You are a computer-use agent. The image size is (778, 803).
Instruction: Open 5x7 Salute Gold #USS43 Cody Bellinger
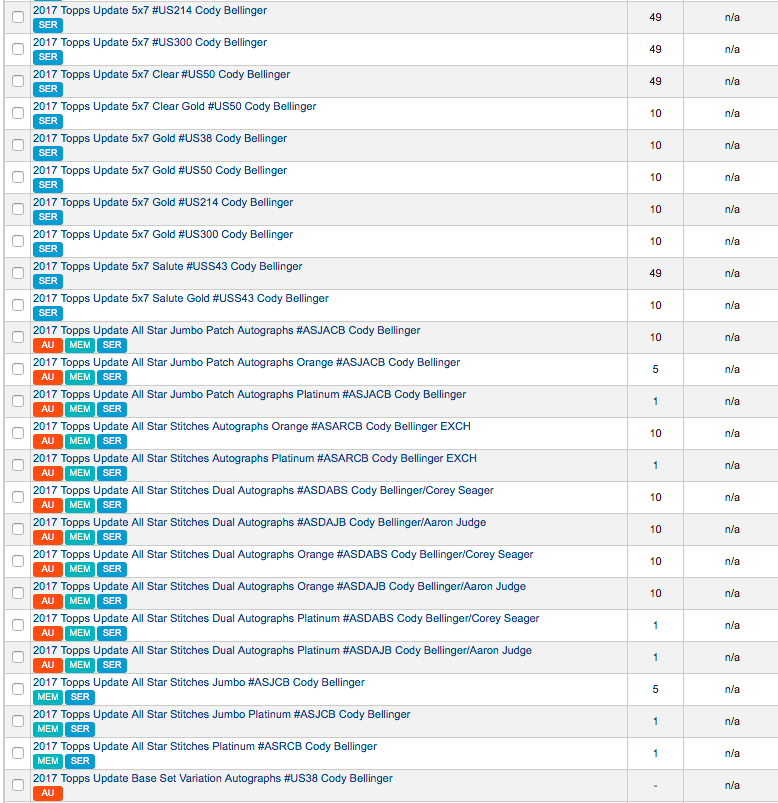coord(181,299)
